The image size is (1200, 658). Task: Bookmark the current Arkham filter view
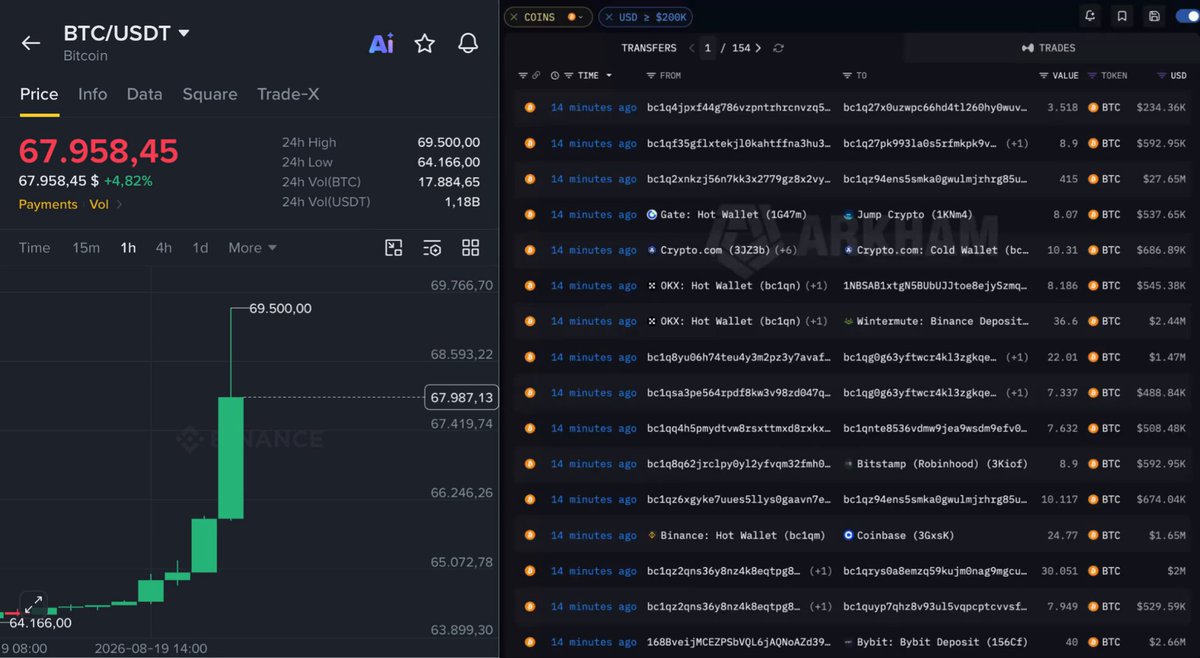click(1122, 16)
